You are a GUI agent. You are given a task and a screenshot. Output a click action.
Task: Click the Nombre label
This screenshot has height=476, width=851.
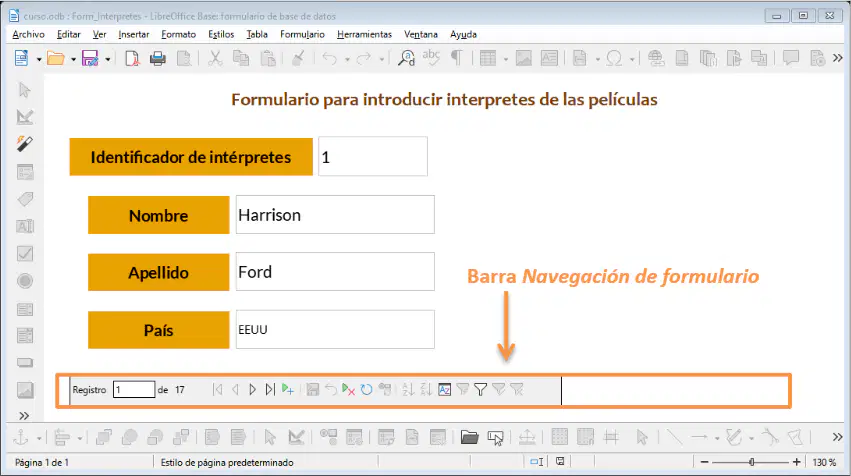click(x=158, y=215)
